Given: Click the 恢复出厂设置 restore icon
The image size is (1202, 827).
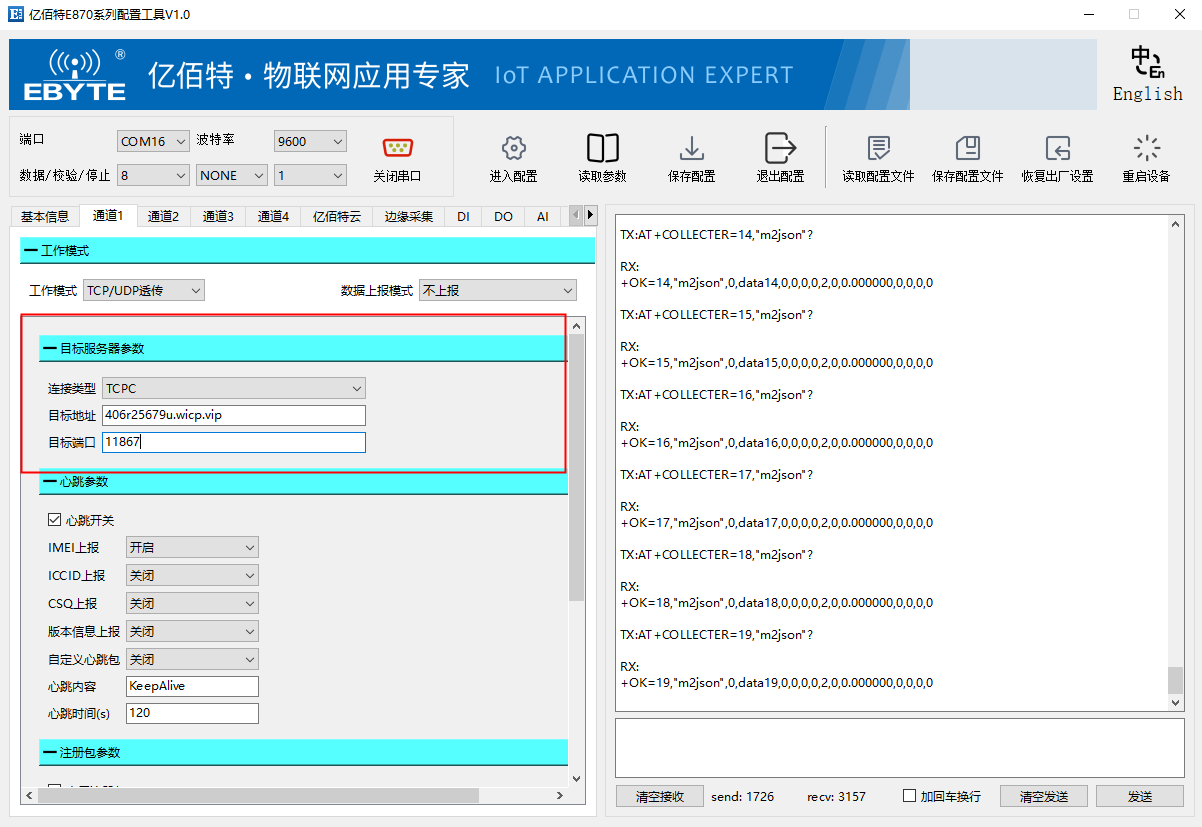Looking at the screenshot, I should pyautogui.click(x=1057, y=148).
